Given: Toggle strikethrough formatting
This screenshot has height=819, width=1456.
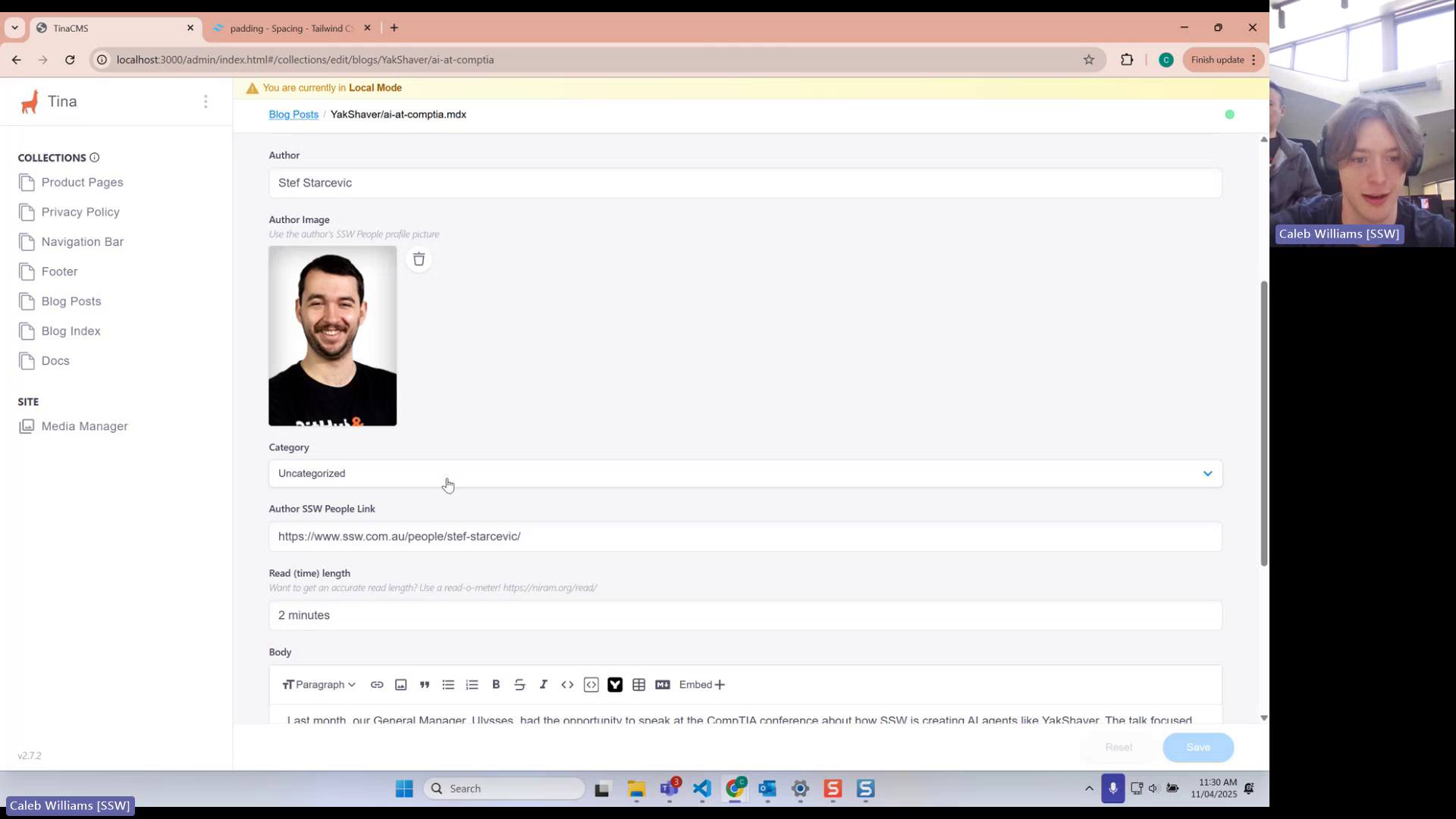Looking at the screenshot, I should click(519, 685).
